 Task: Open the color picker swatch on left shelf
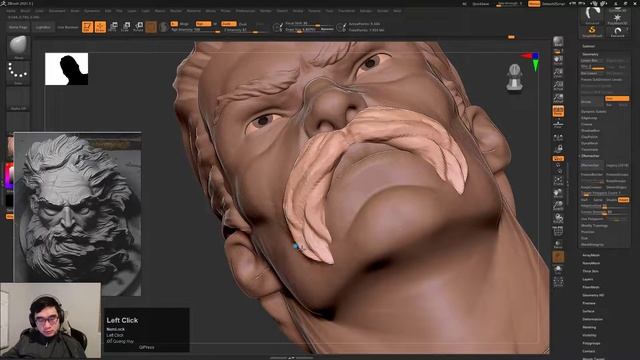click(10, 176)
